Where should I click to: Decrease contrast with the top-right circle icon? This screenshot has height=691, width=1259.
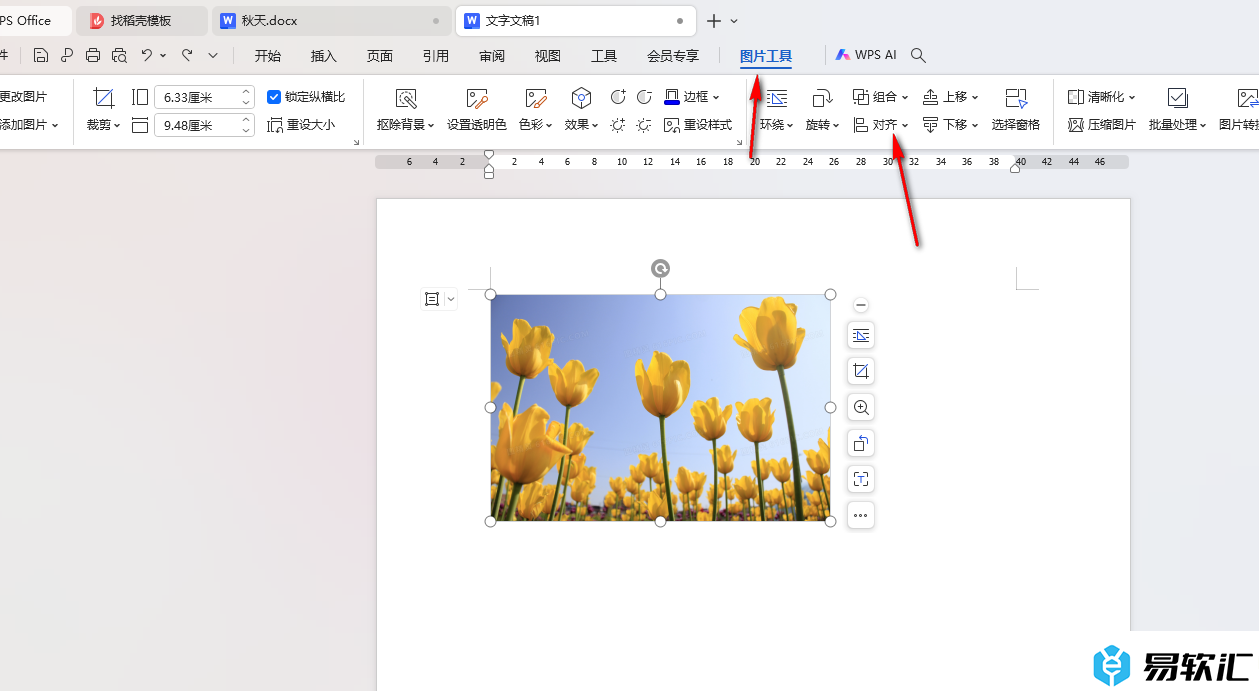coord(644,97)
